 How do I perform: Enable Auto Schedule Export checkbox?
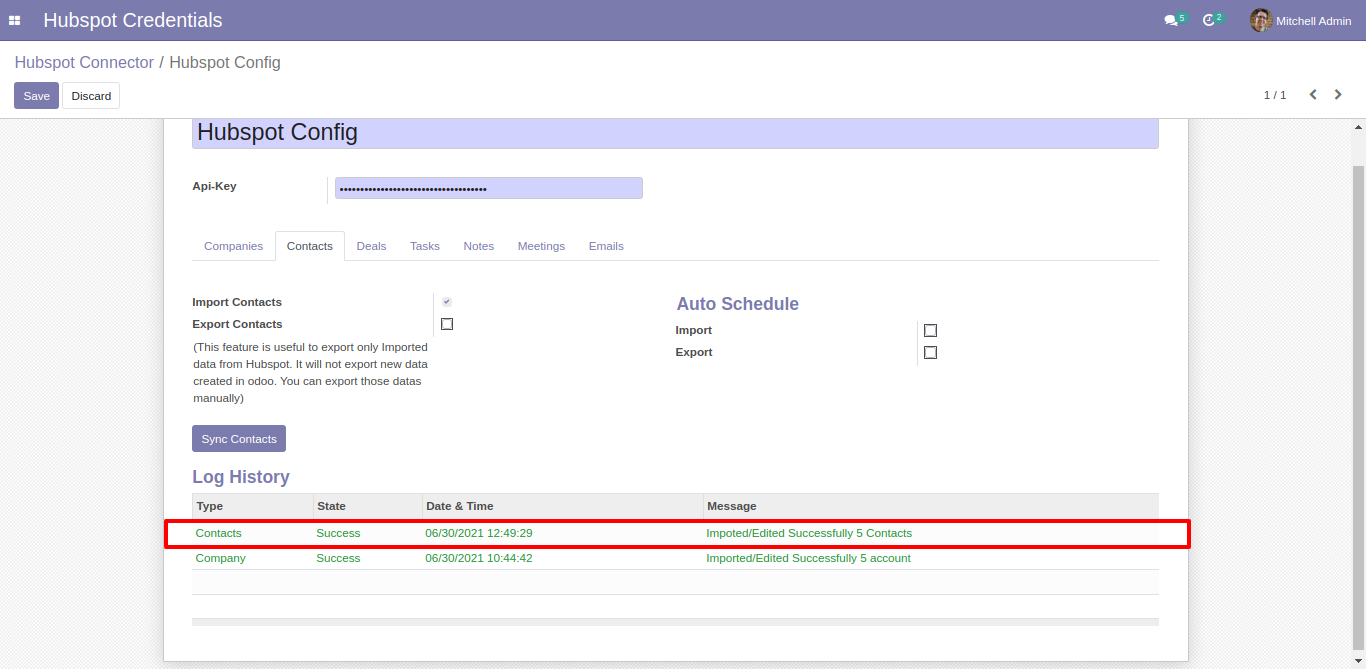tap(930, 352)
